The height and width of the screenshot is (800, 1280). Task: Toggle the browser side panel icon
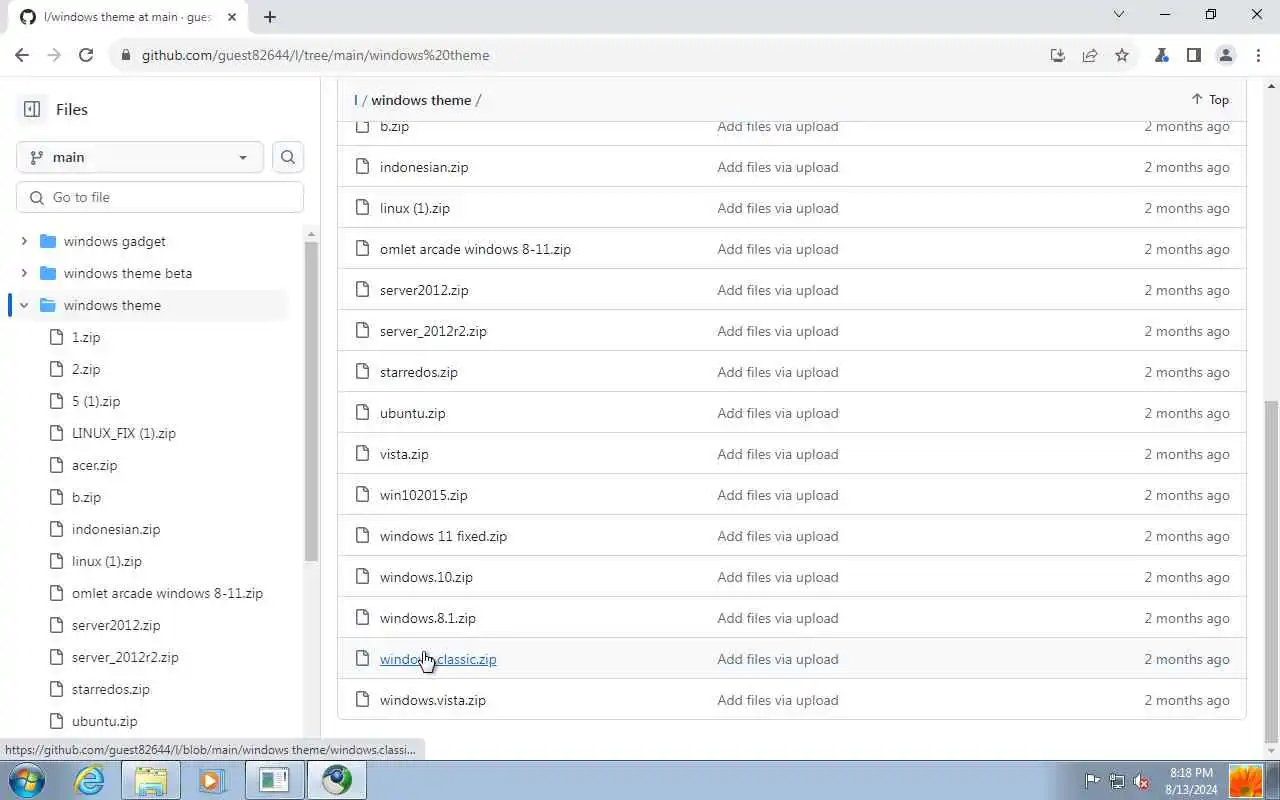pyautogui.click(x=1193, y=55)
